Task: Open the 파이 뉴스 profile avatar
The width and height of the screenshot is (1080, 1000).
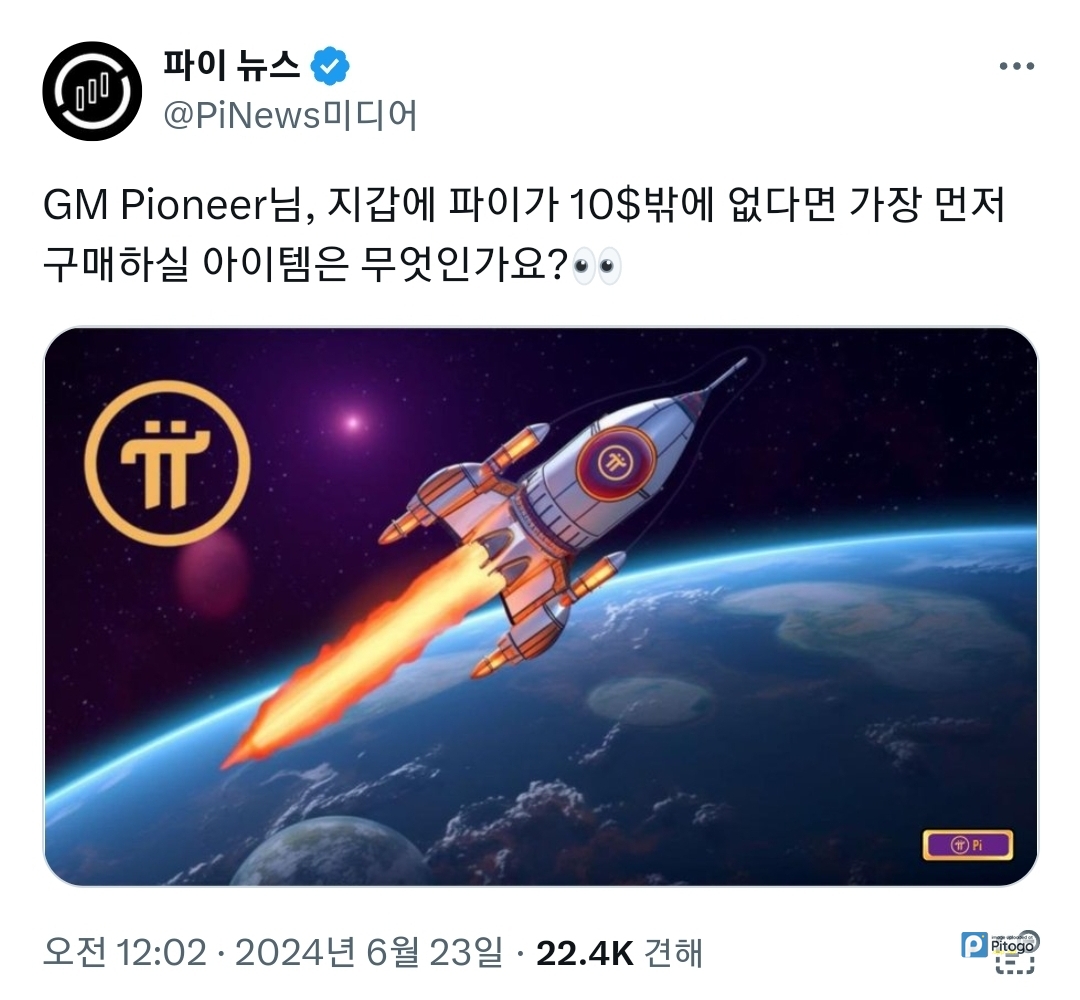Action: tap(92, 91)
